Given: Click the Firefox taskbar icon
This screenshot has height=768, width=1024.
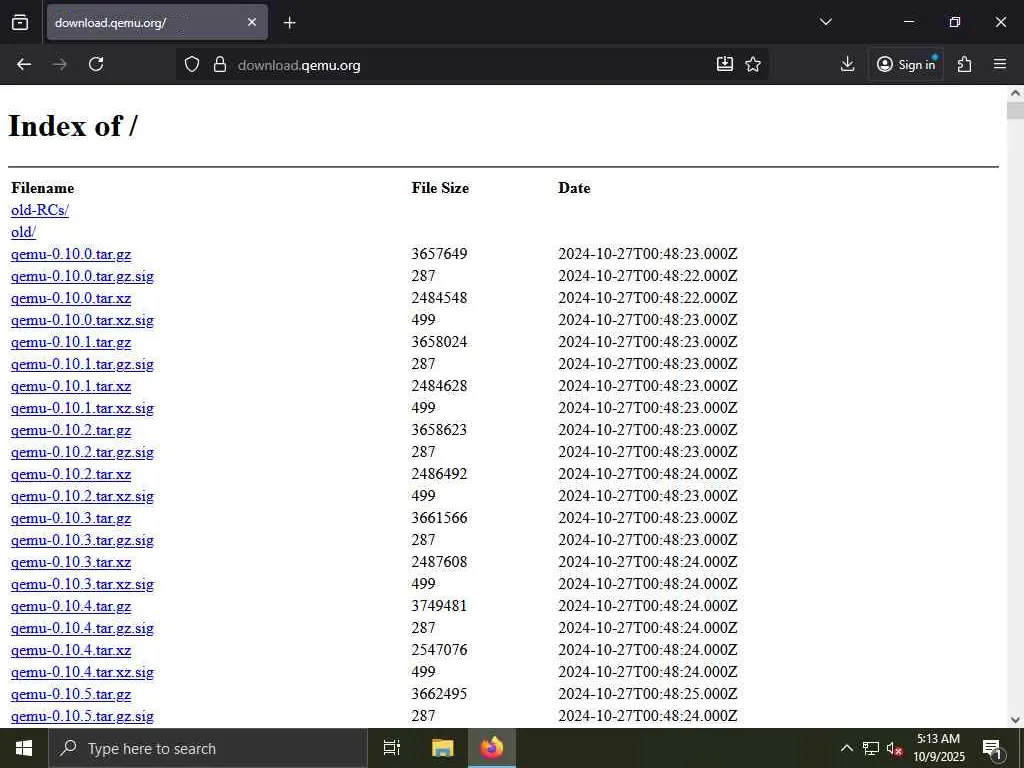Looking at the screenshot, I should 492,748.
